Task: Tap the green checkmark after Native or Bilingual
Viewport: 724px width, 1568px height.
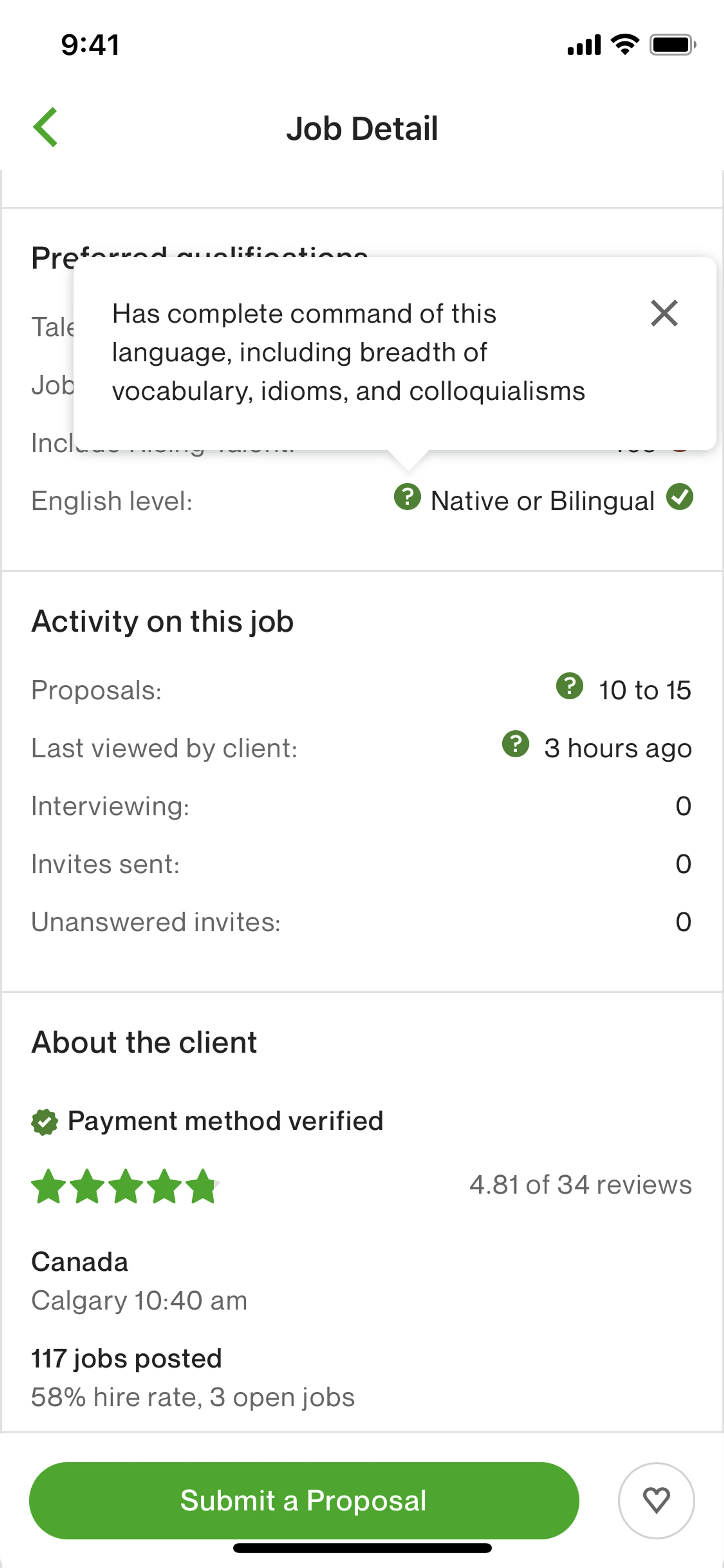Action: 680,497
